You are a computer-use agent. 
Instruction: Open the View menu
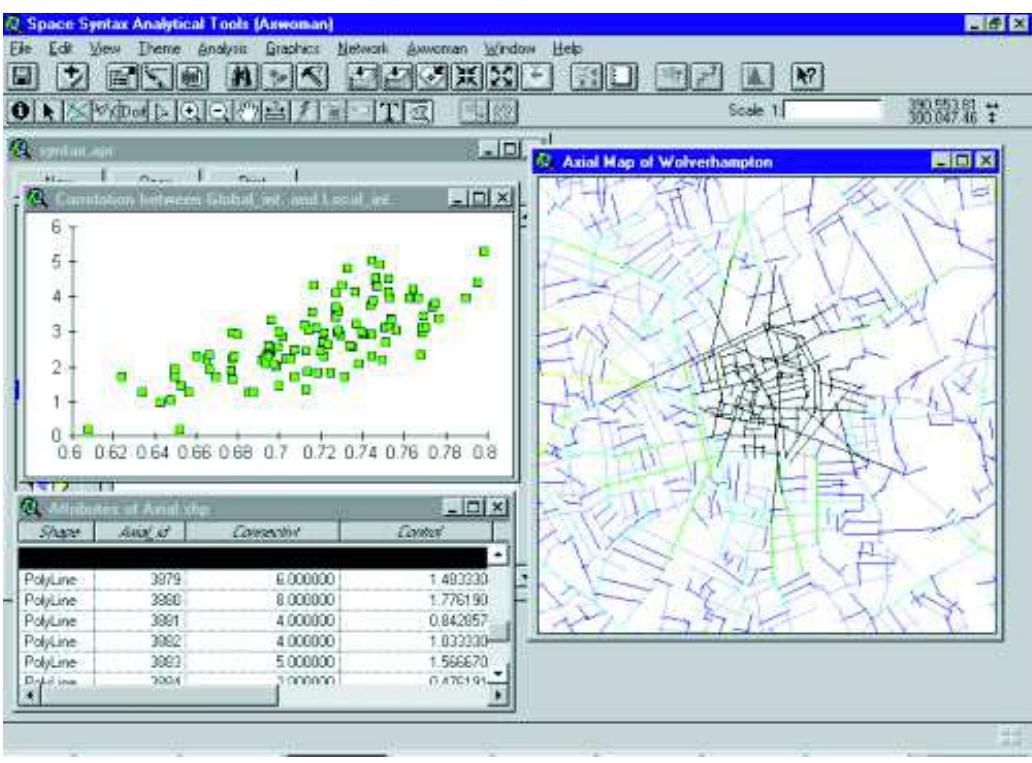click(x=105, y=49)
